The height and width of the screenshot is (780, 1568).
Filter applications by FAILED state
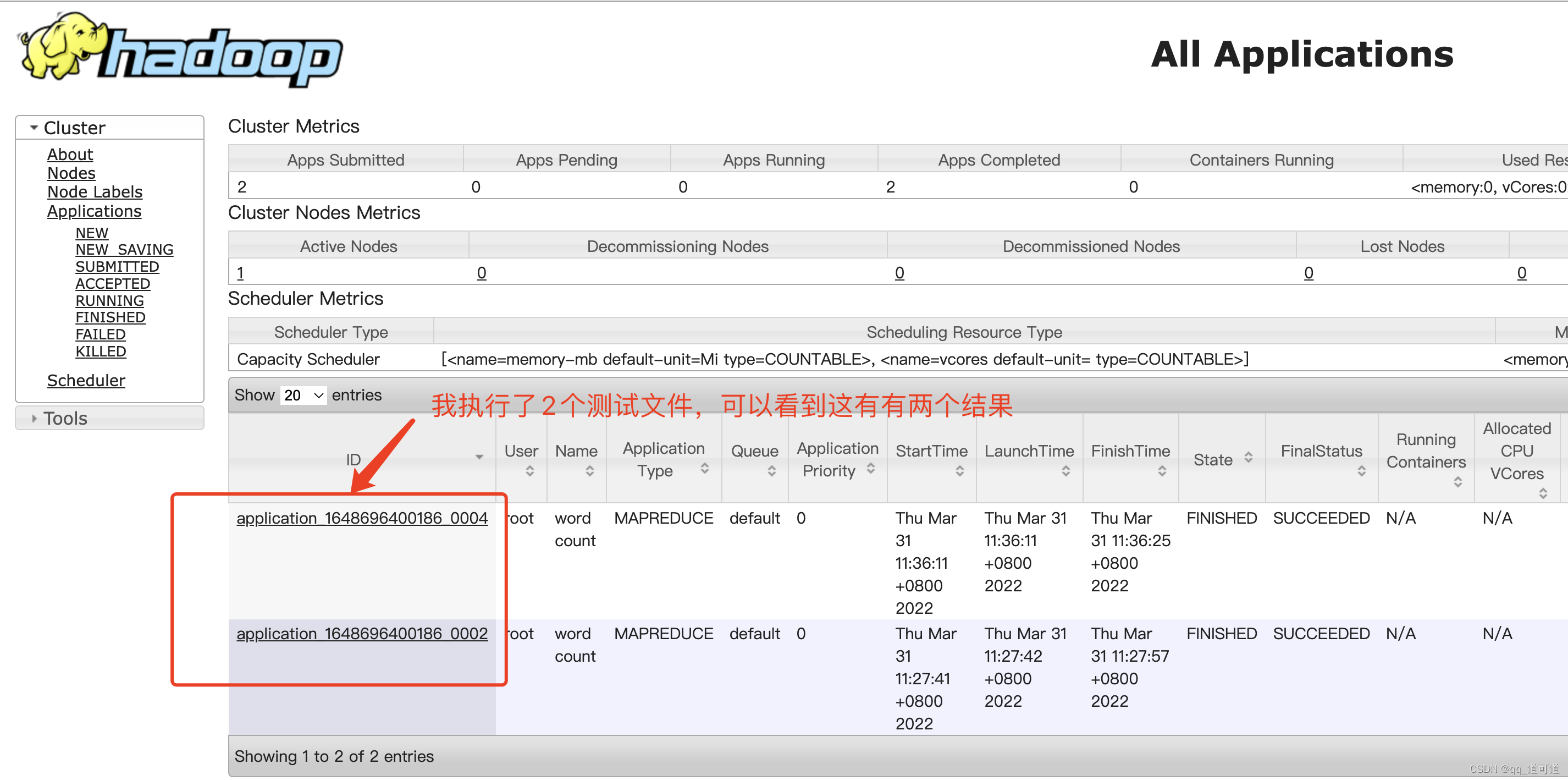tap(101, 334)
